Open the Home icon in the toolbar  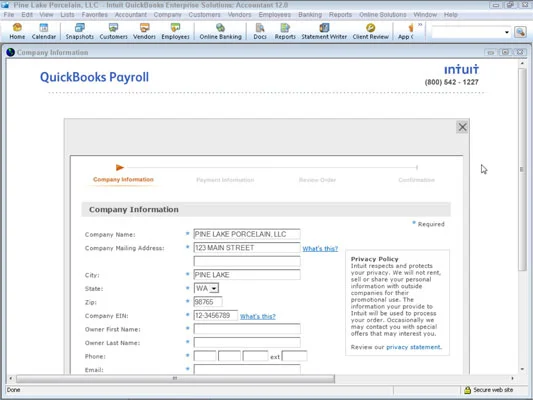[17, 31]
